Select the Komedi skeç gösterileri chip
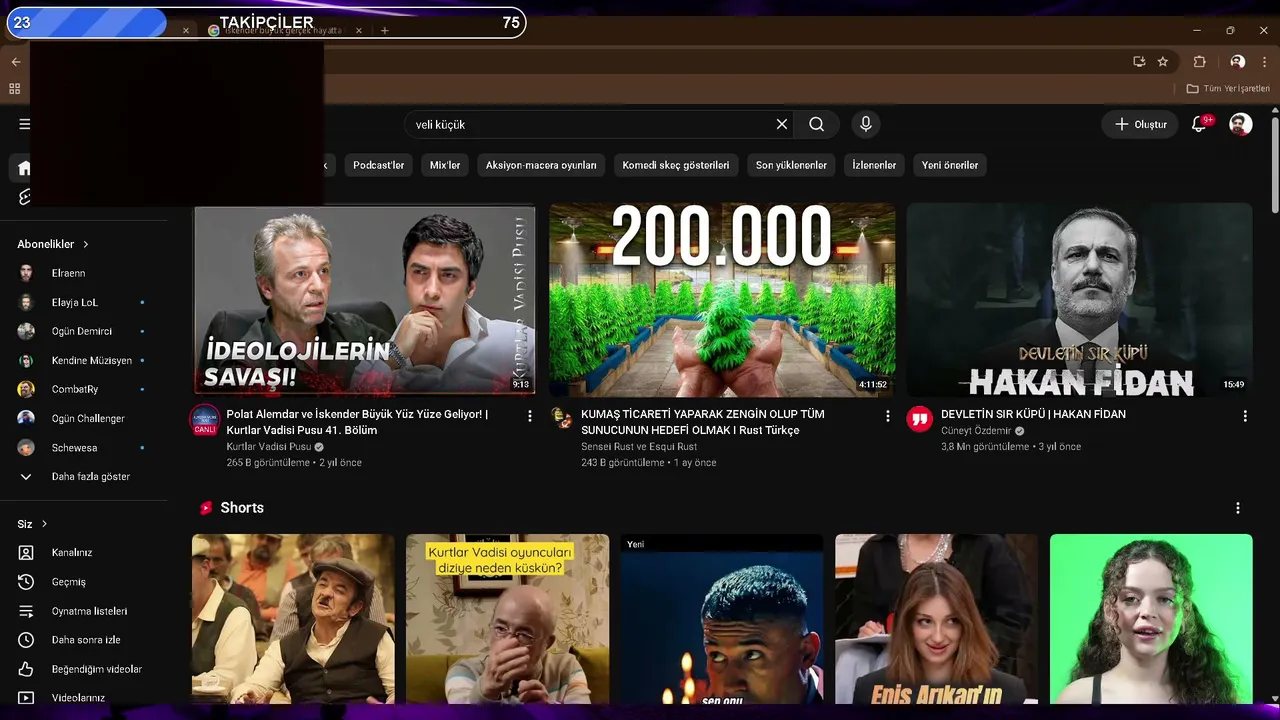The width and height of the screenshot is (1280, 720). 676,165
